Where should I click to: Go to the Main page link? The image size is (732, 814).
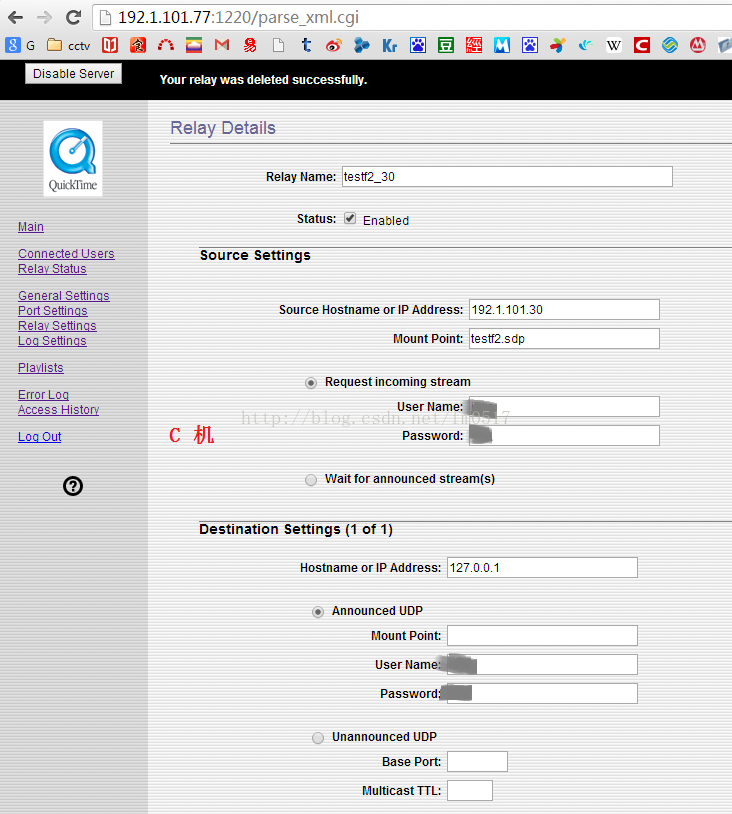(x=31, y=227)
